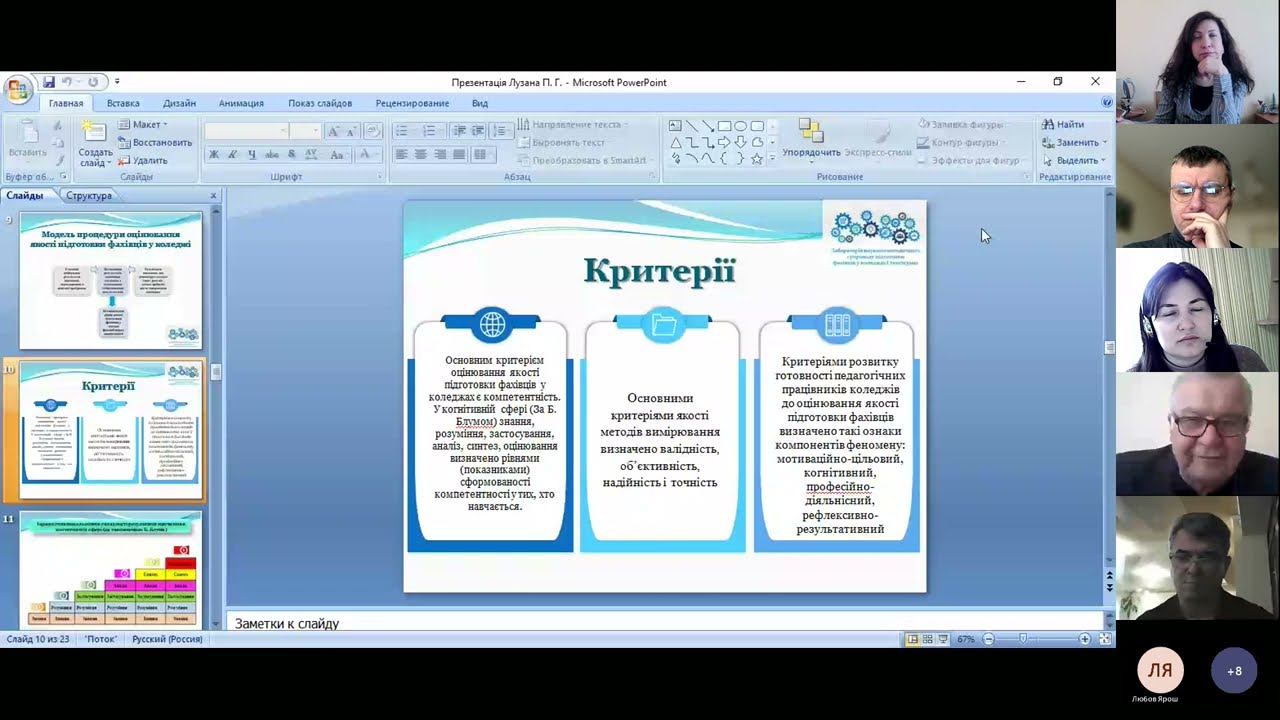Screen dimensions: 1280x720
Task: Select the right arrow block shape
Action: click(x=724, y=142)
